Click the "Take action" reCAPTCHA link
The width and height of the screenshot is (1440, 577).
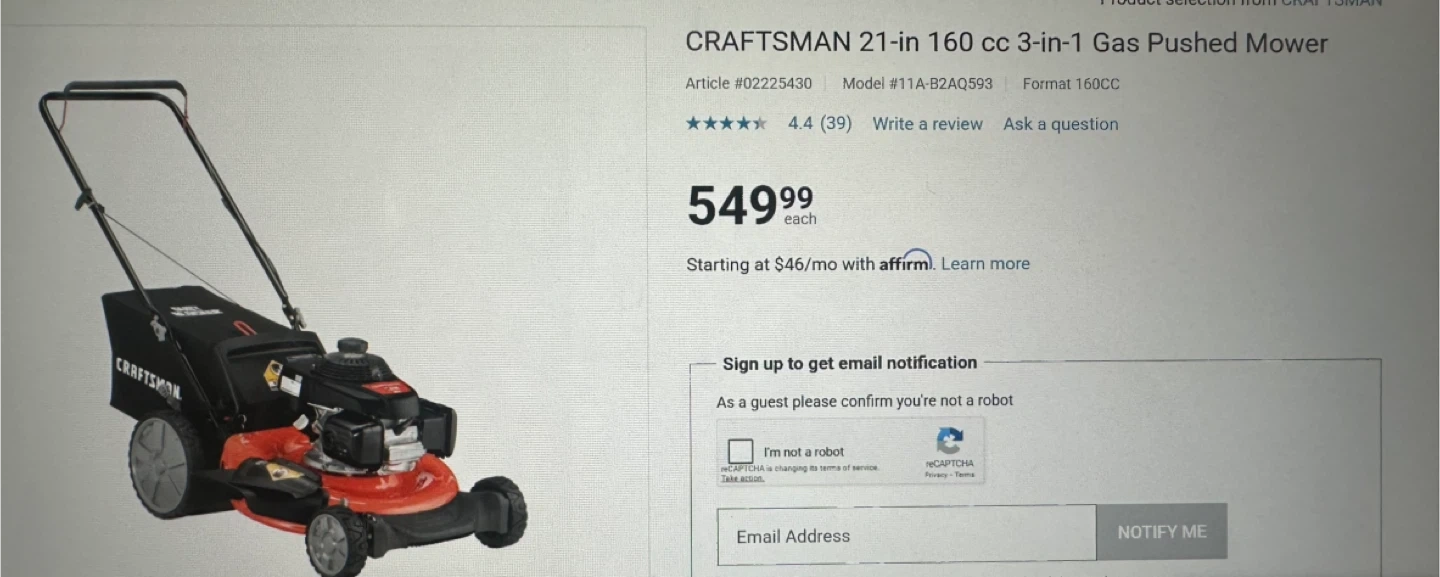[743, 478]
